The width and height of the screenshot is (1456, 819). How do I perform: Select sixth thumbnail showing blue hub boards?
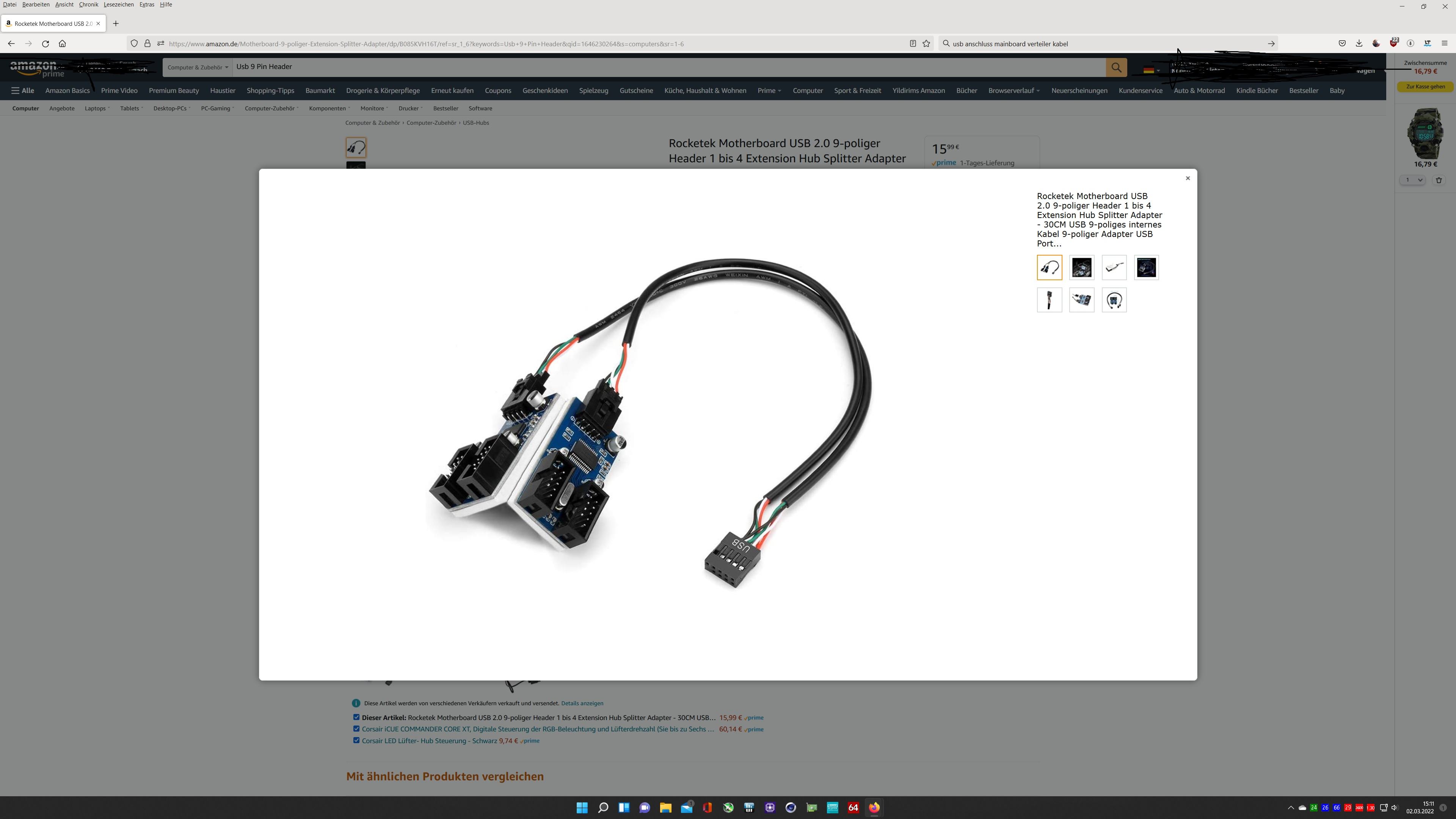(1081, 300)
